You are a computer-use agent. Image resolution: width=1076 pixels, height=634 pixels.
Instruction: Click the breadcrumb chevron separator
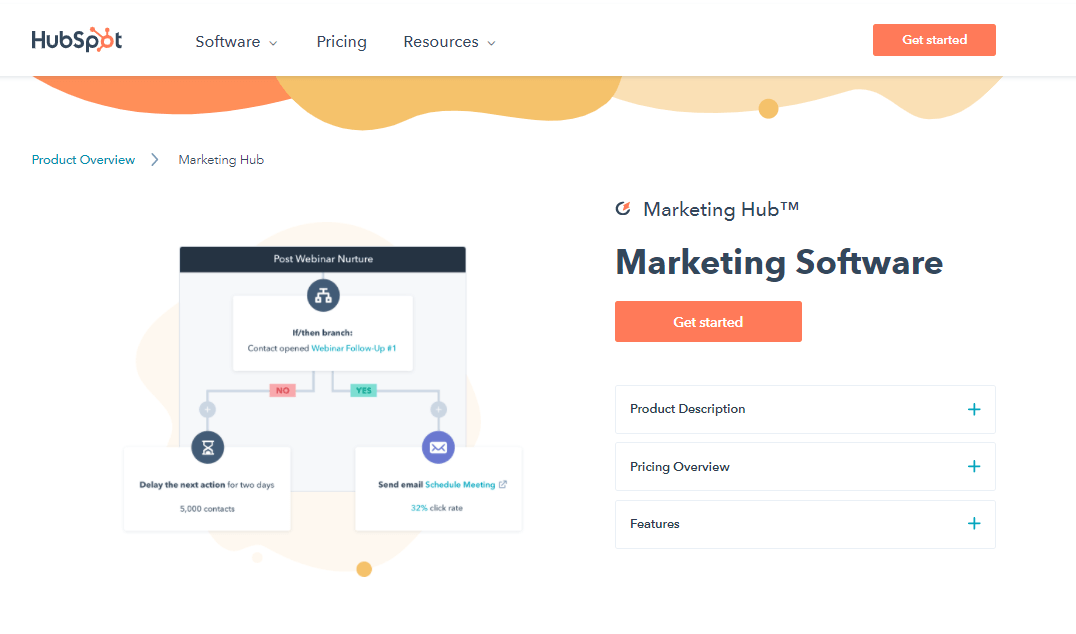coord(154,160)
